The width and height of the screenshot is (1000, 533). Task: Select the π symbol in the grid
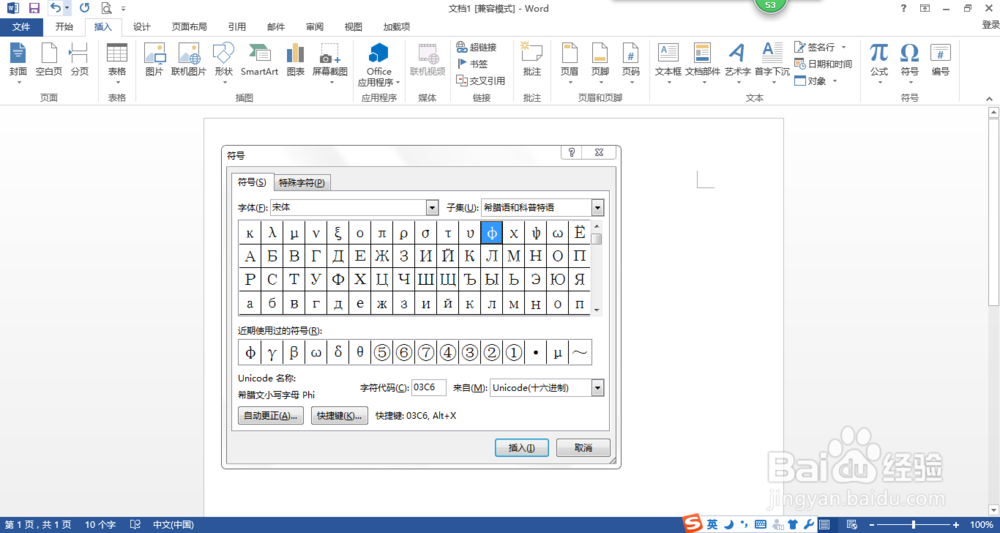(382, 233)
